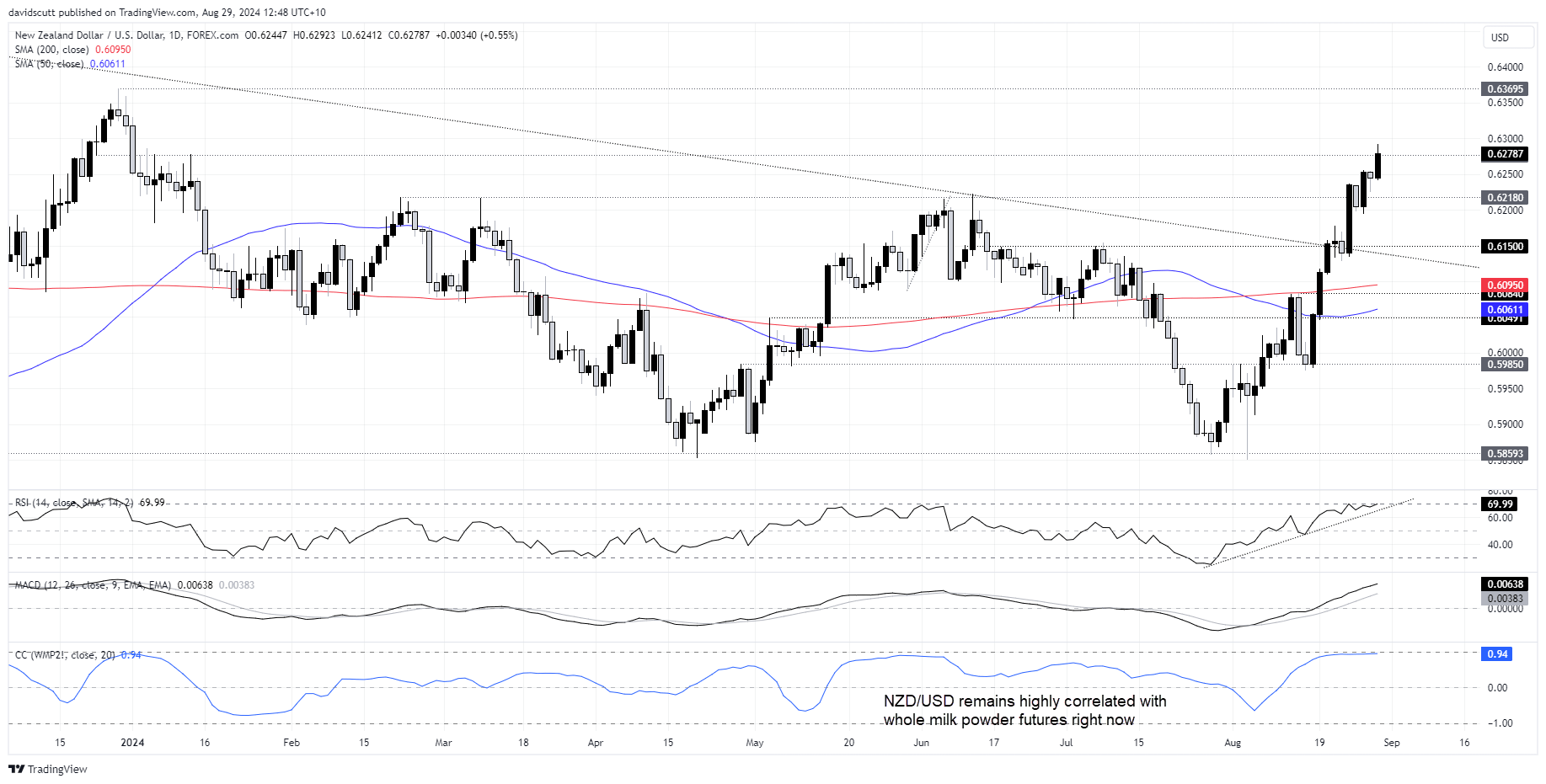The height and width of the screenshot is (784, 1546).
Task: Click the Mar label on the time axis
Action: 443,743
